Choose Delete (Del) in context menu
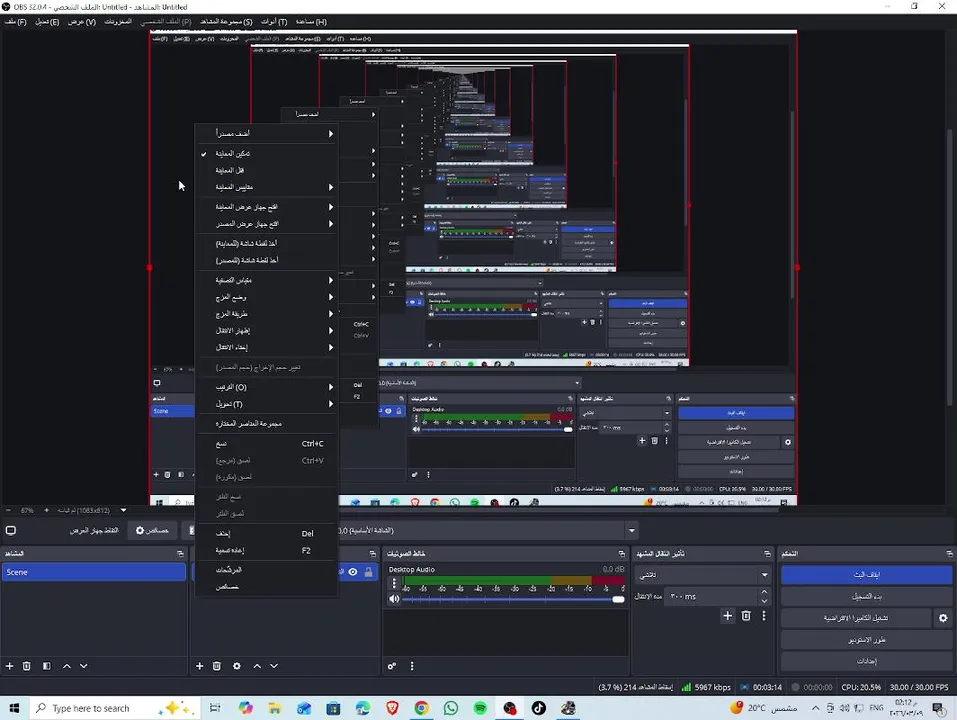This screenshot has height=720, width=957. [x=267, y=533]
